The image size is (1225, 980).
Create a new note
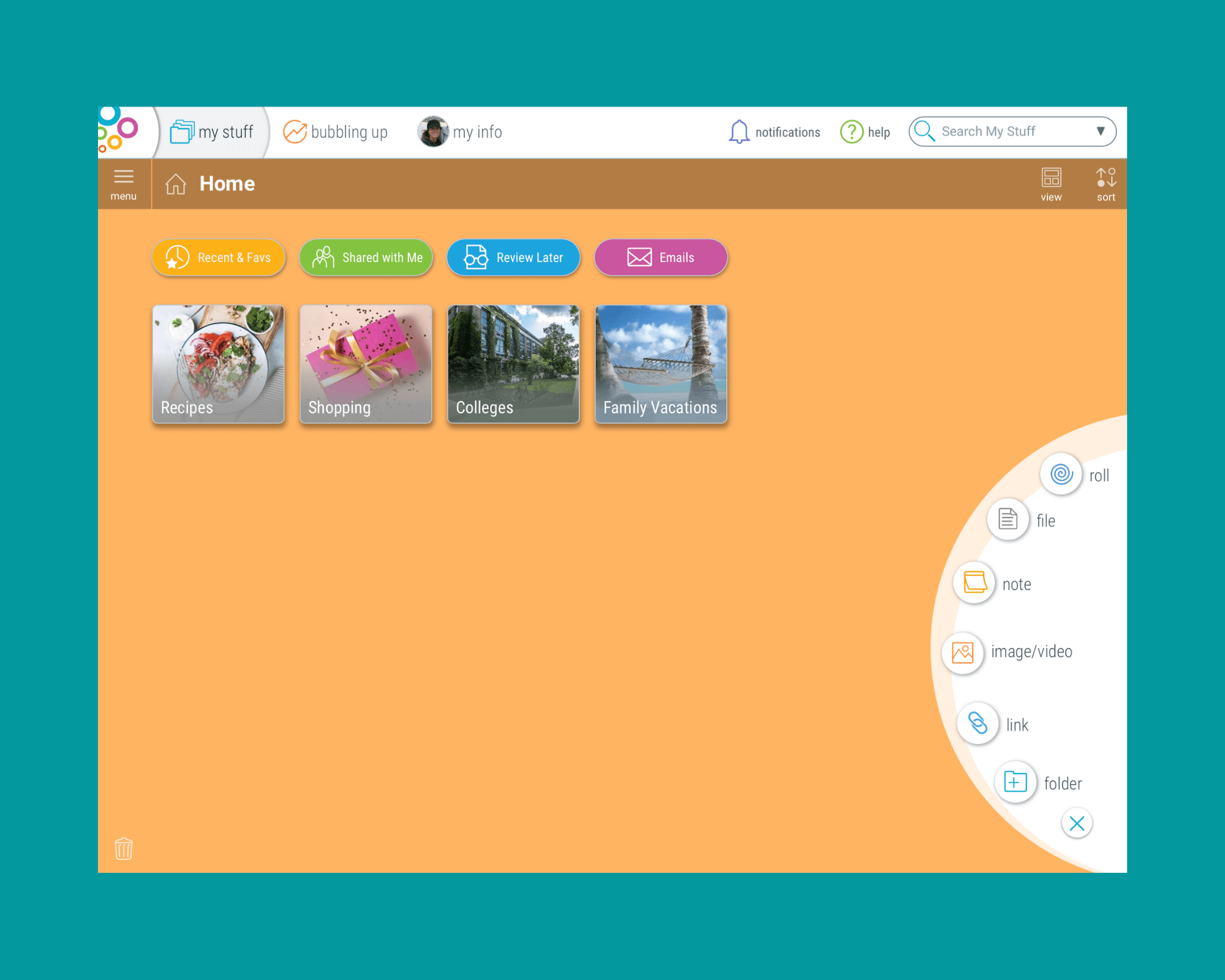click(x=974, y=582)
